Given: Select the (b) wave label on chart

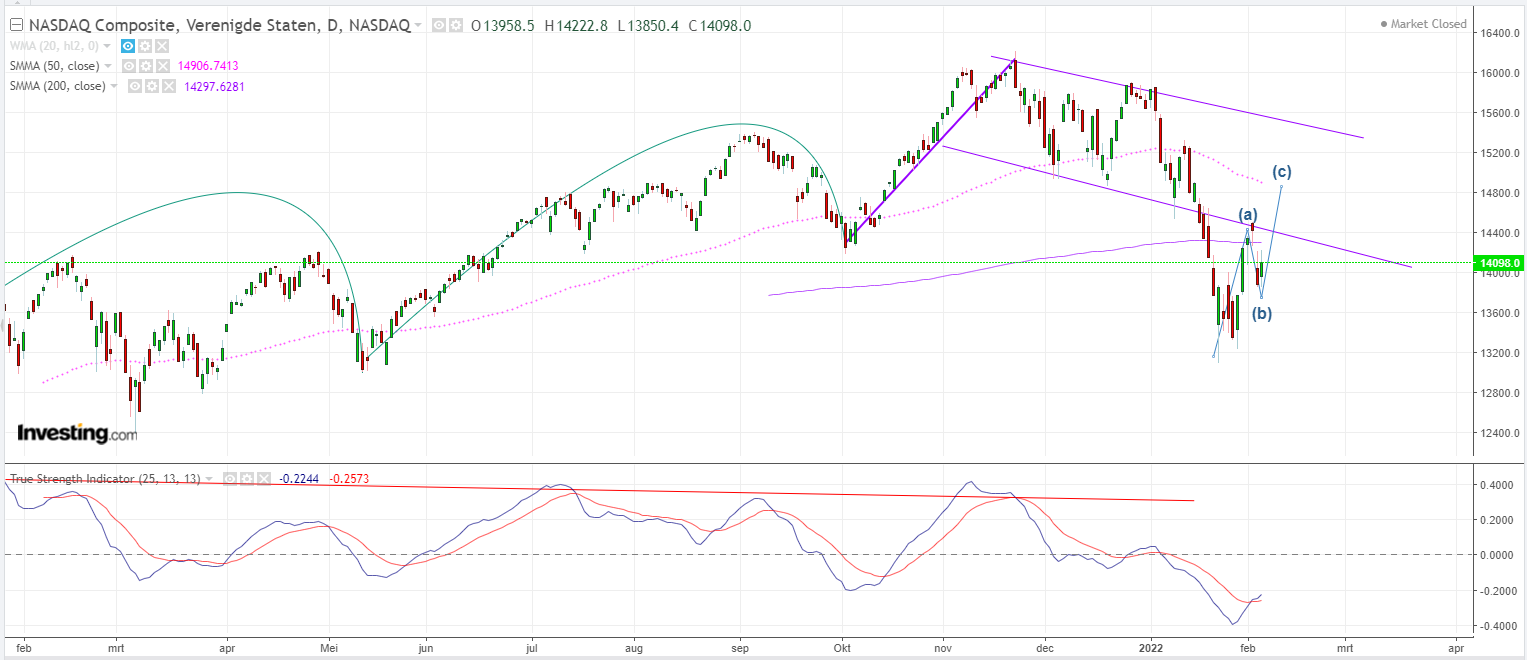Looking at the screenshot, I should 1262,313.
